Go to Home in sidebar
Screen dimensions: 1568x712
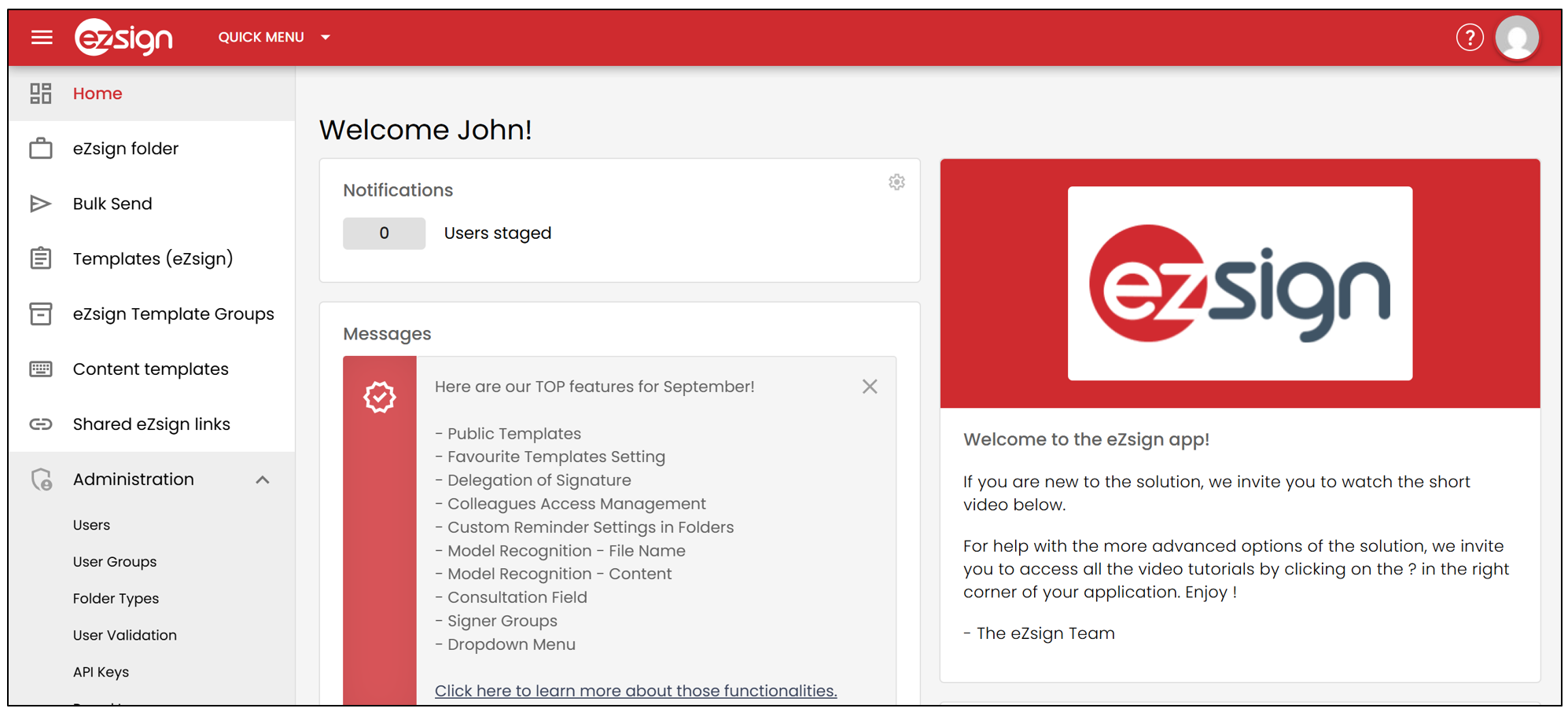(98, 94)
